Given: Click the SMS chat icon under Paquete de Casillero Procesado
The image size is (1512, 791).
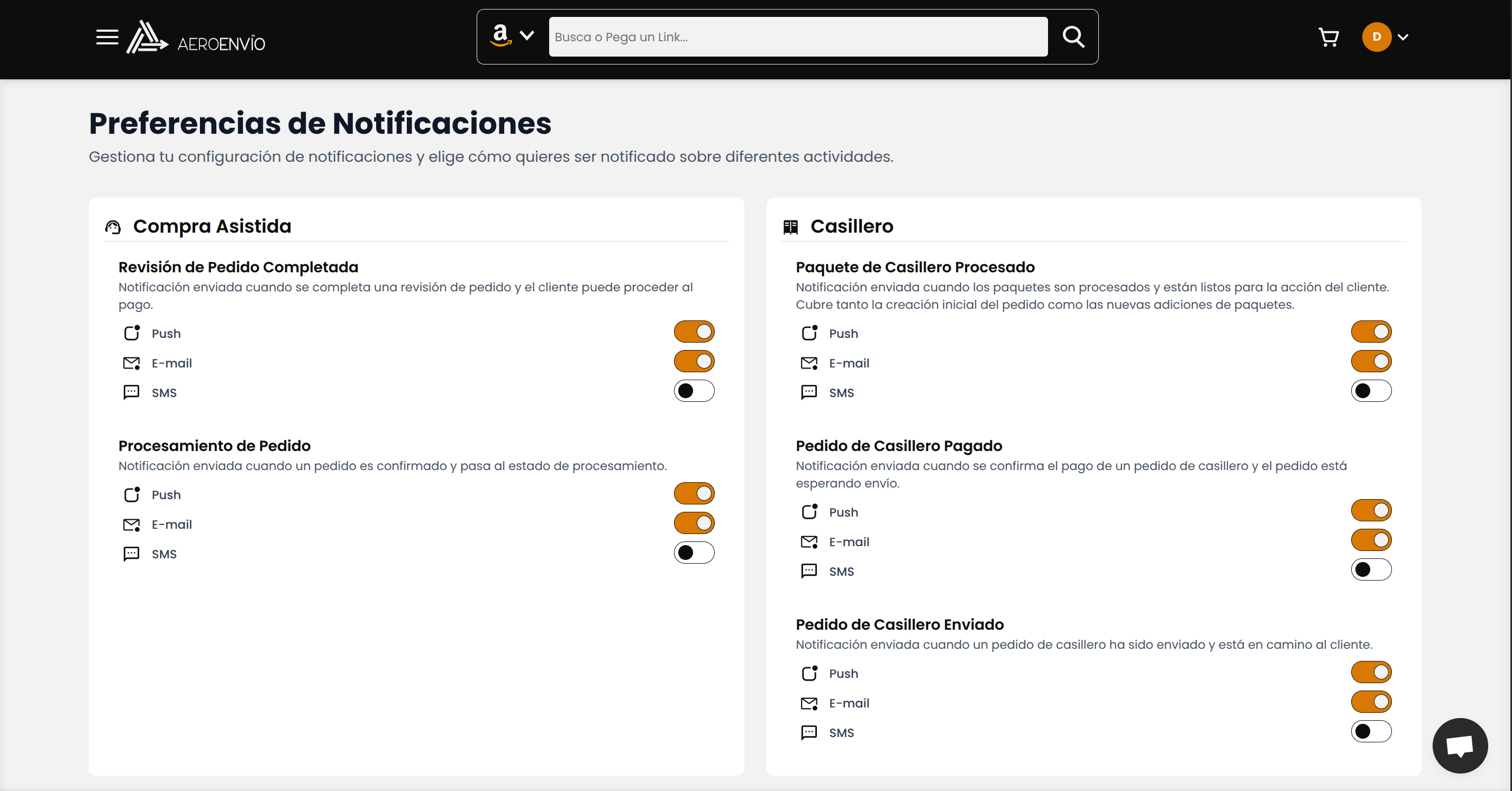Looking at the screenshot, I should pos(809,392).
